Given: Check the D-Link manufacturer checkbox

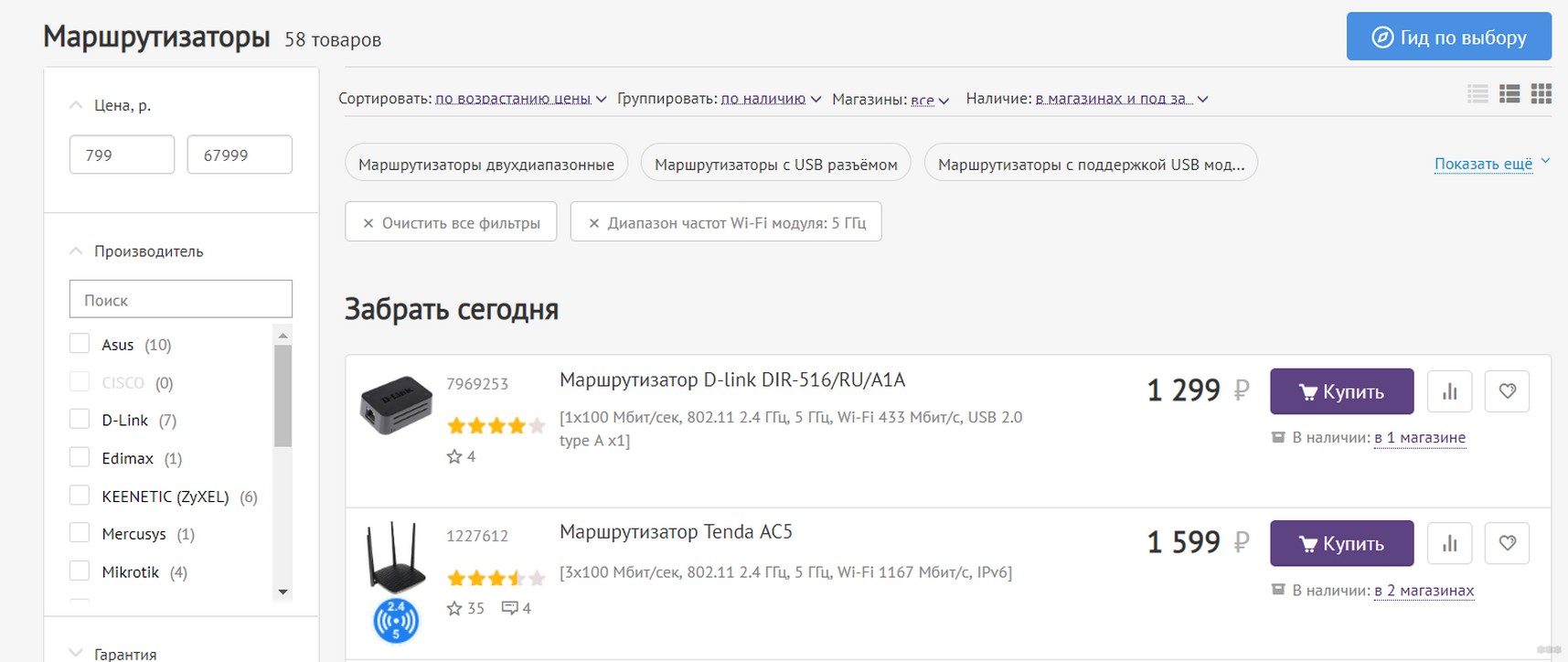Looking at the screenshot, I should 80,420.
